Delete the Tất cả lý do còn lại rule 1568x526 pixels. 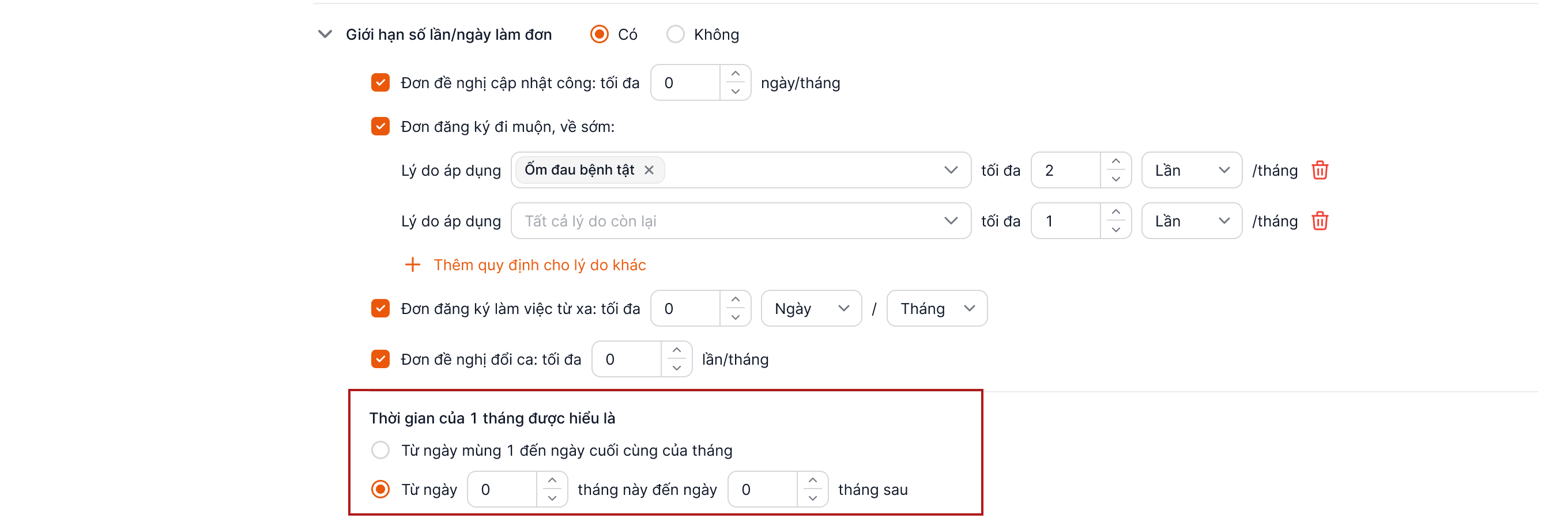pos(1319,221)
